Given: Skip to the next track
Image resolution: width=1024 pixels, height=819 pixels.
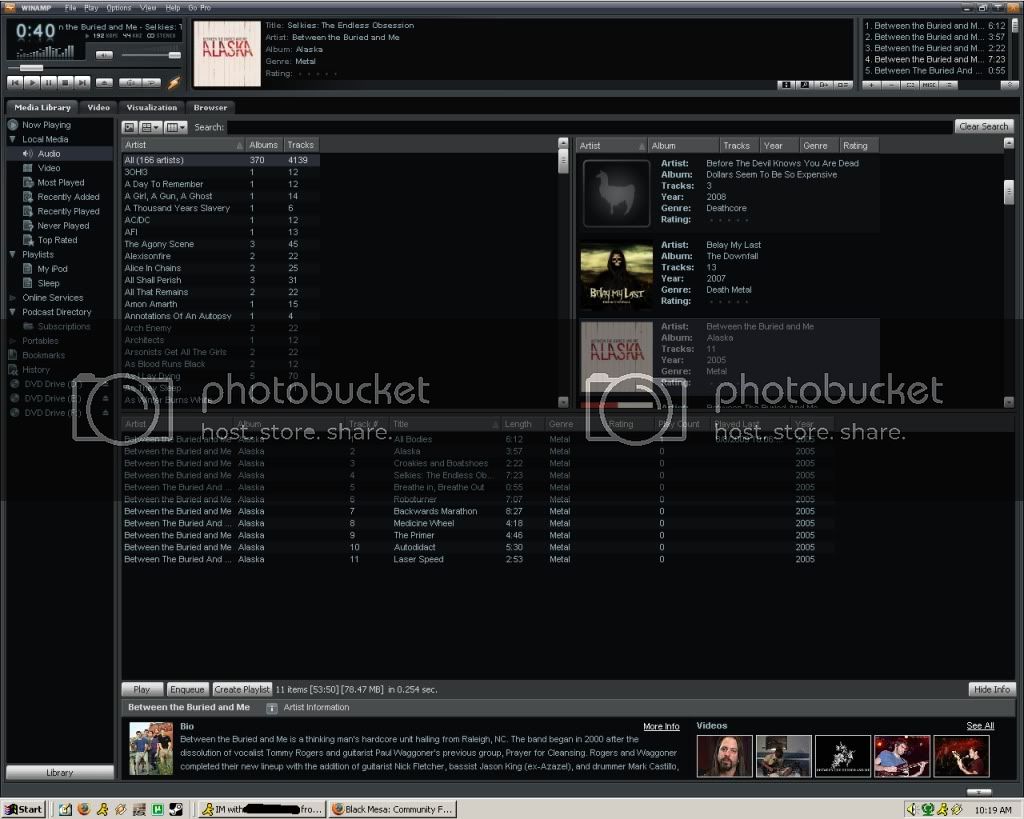Looking at the screenshot, I should point(82,82).
